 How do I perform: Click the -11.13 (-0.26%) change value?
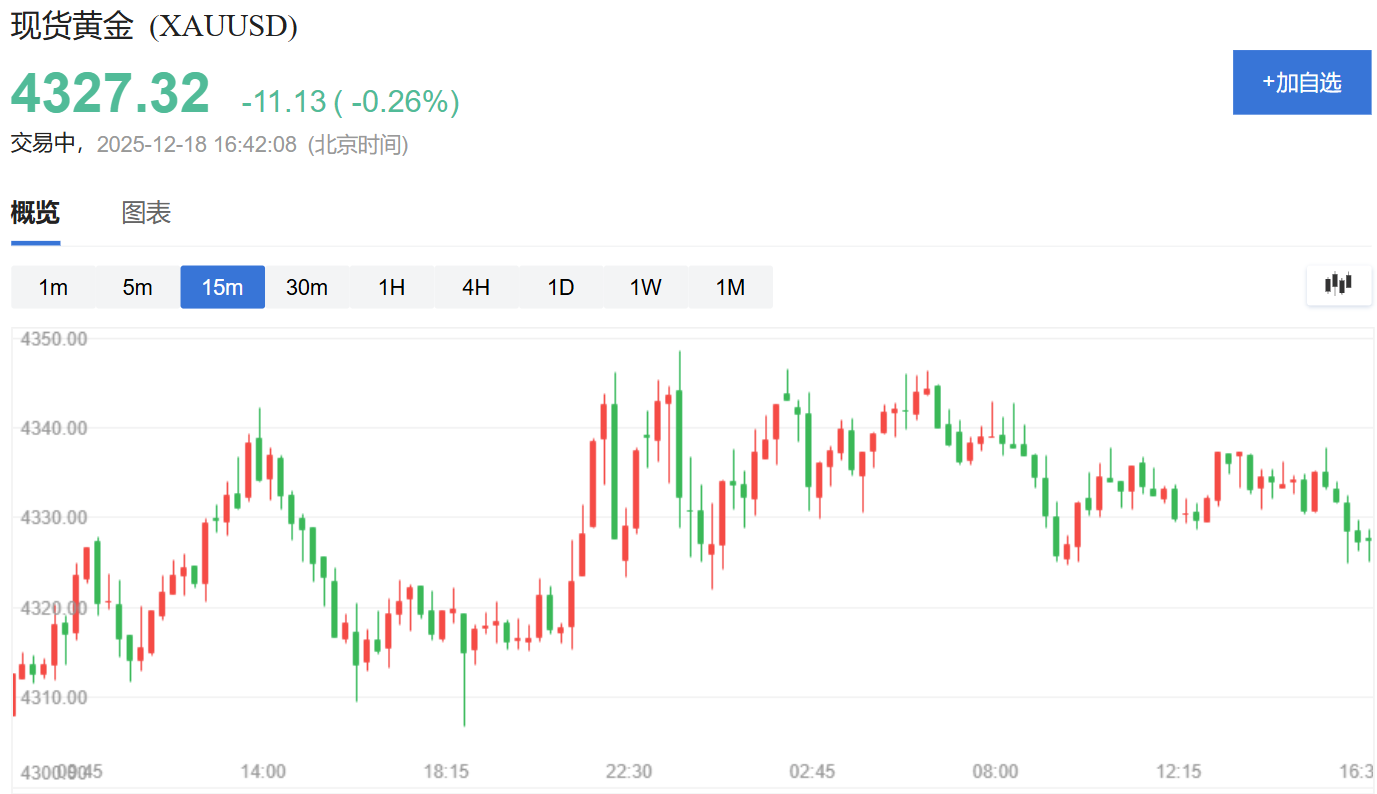[x=350, y=101]
